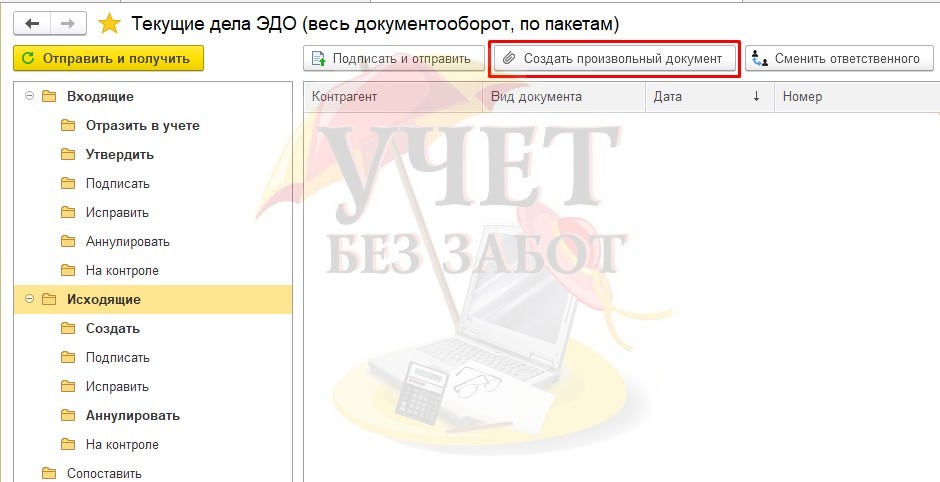Sort by Дата column header
The width and height of the screenshot is (940, 482).
[710, 97]
